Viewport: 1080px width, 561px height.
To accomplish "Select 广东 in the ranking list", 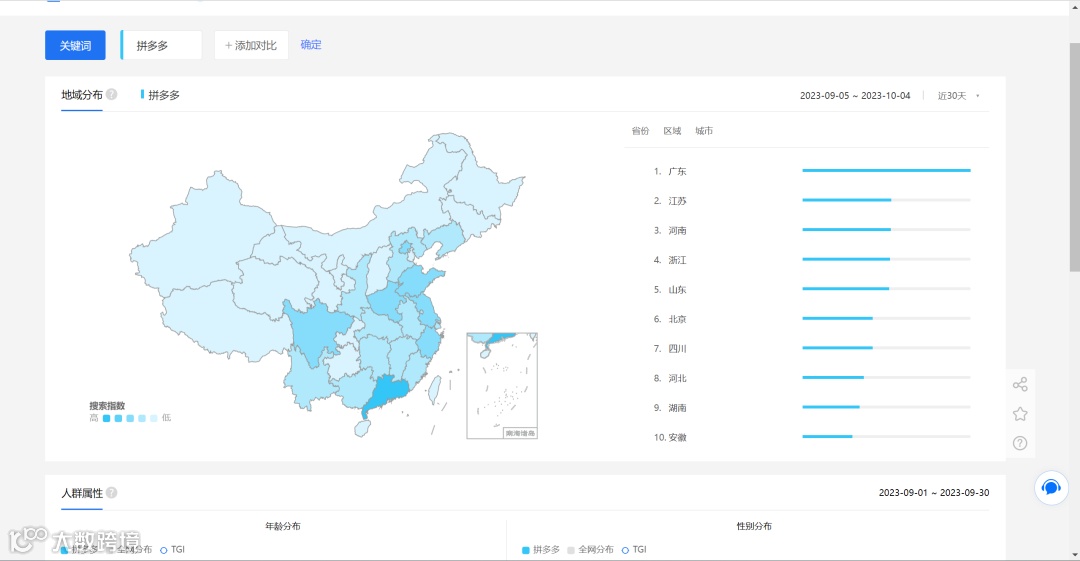I will [x=677, y=171].
